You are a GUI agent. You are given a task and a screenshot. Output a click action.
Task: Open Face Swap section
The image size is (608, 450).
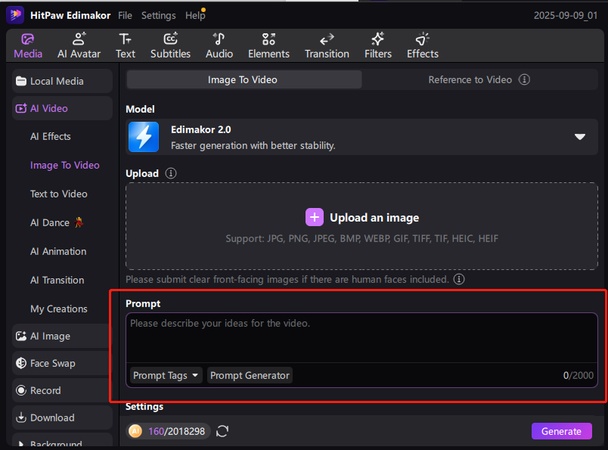pos(61,363)
